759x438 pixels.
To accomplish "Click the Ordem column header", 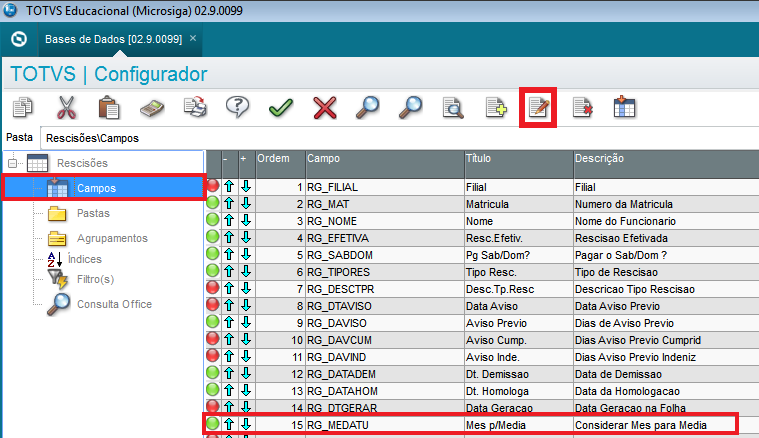I will click(x=280, y=164).
